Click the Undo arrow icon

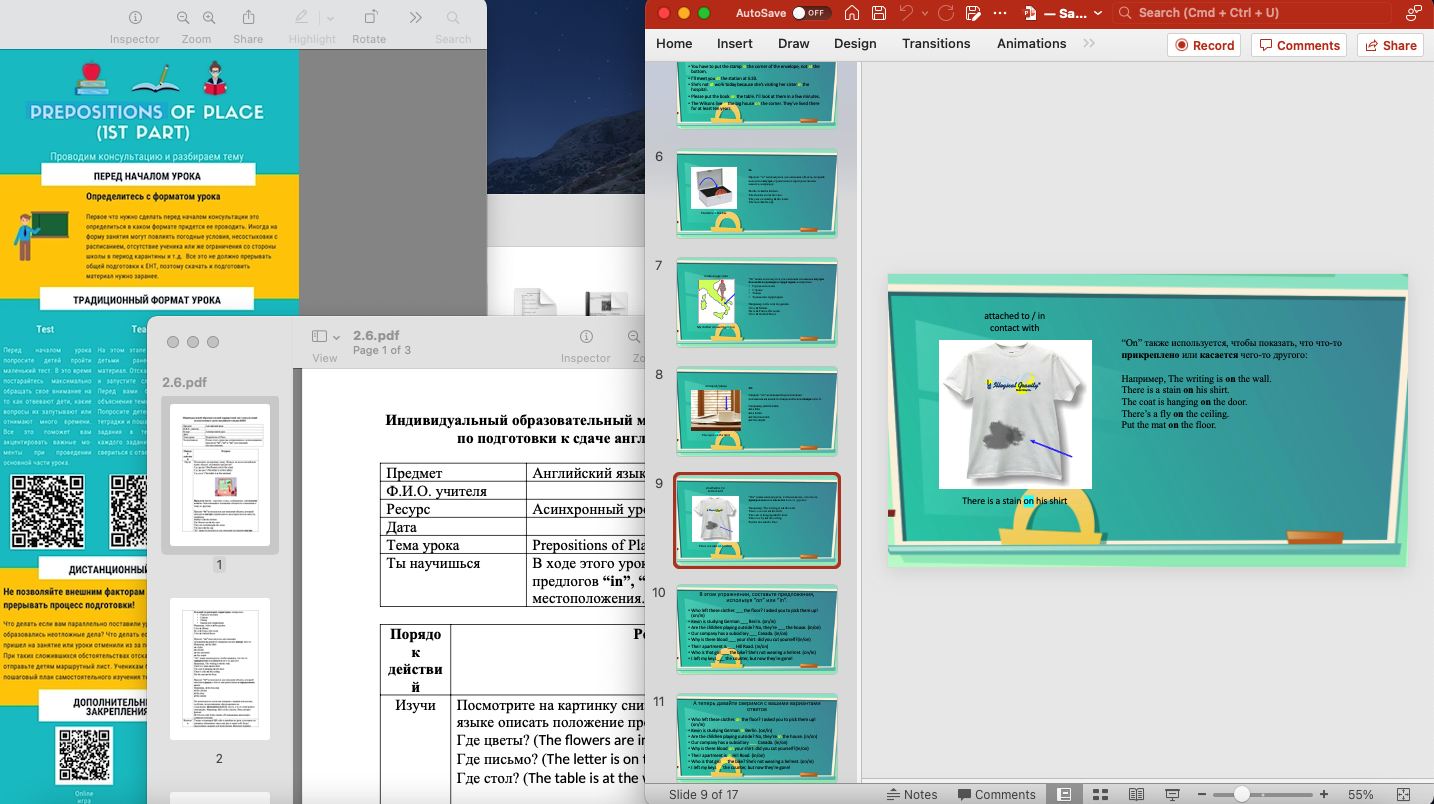tap(906, 13)
